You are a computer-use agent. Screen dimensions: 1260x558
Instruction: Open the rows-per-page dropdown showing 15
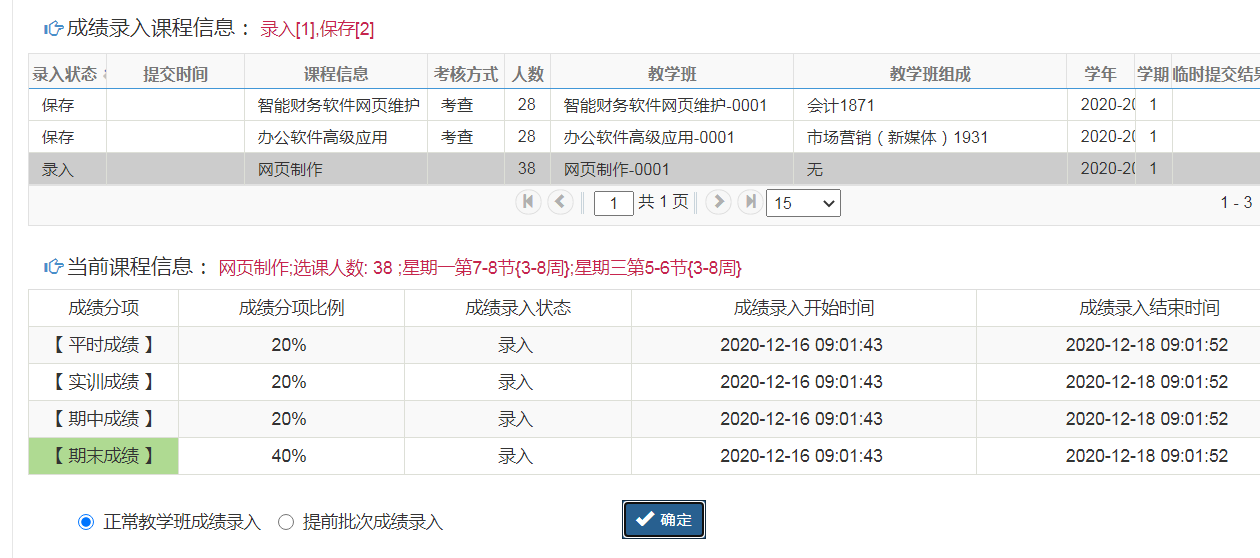(x=803, y=203)
